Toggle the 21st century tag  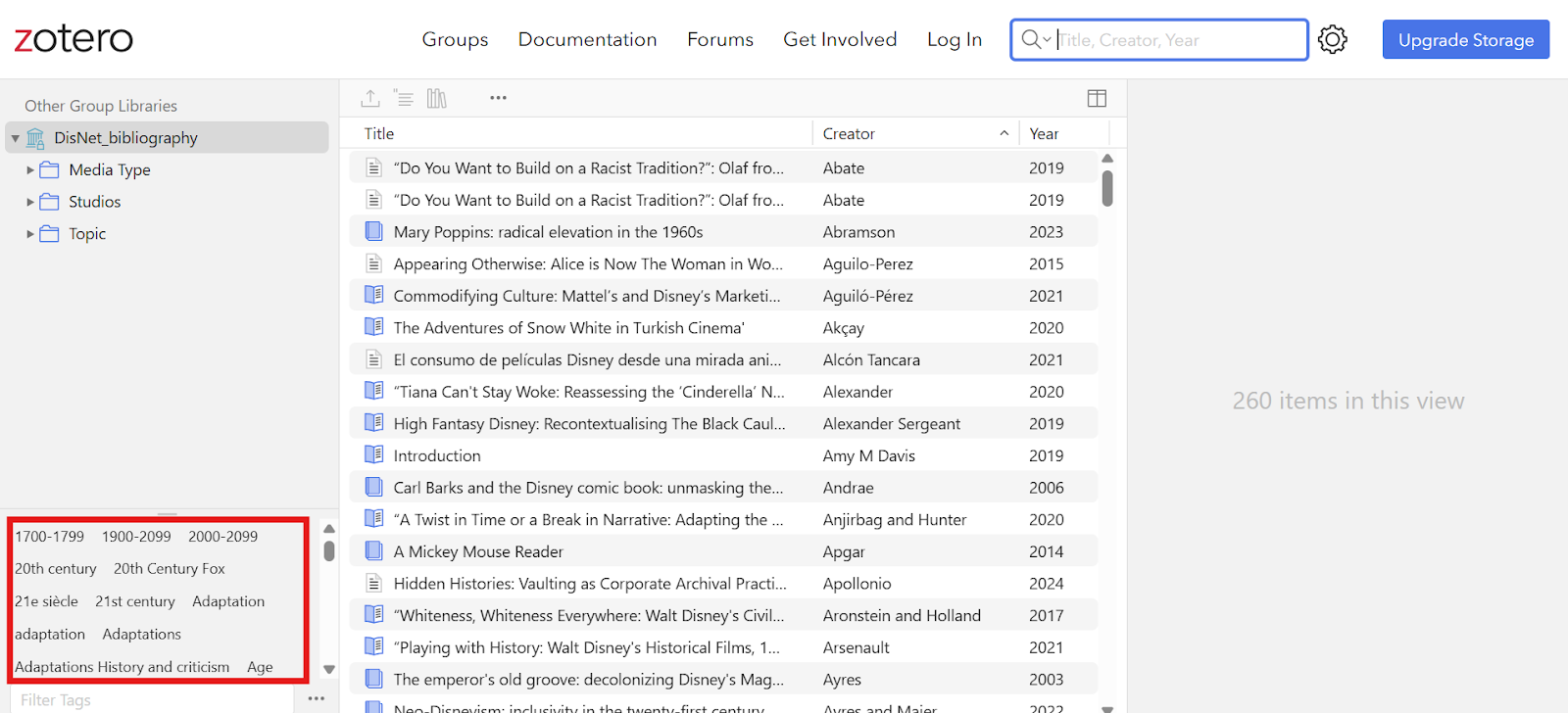coord(135,601)
